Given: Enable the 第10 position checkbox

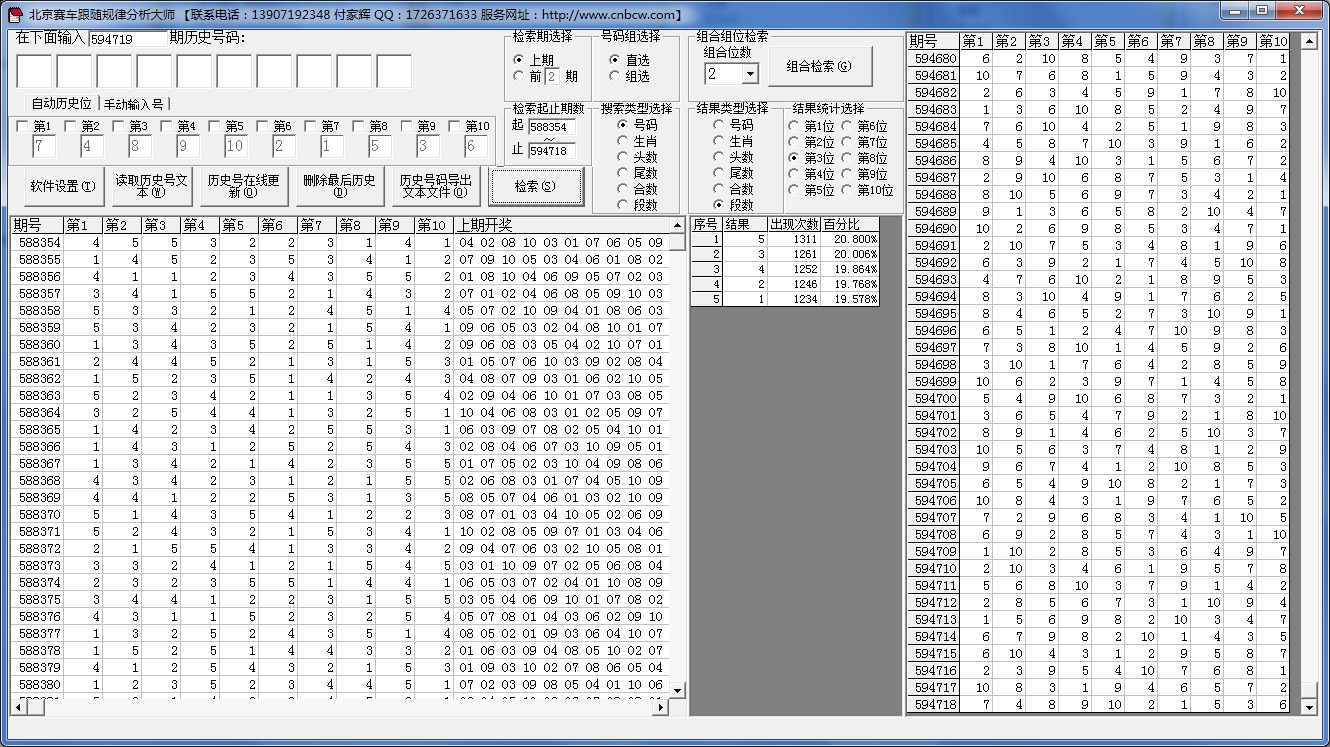Looking at the screenshot, I should click(x=455, y=127).
